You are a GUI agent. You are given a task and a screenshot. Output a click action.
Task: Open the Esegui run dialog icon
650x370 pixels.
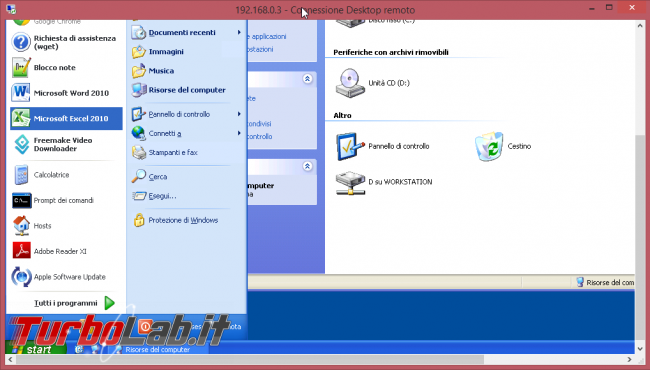click(x=139, y=196)
